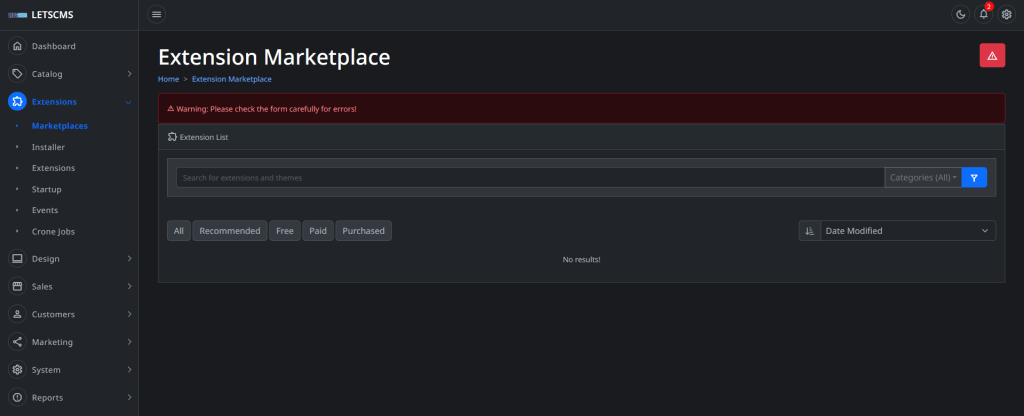Click the Customers person icon

coord(17,314)
